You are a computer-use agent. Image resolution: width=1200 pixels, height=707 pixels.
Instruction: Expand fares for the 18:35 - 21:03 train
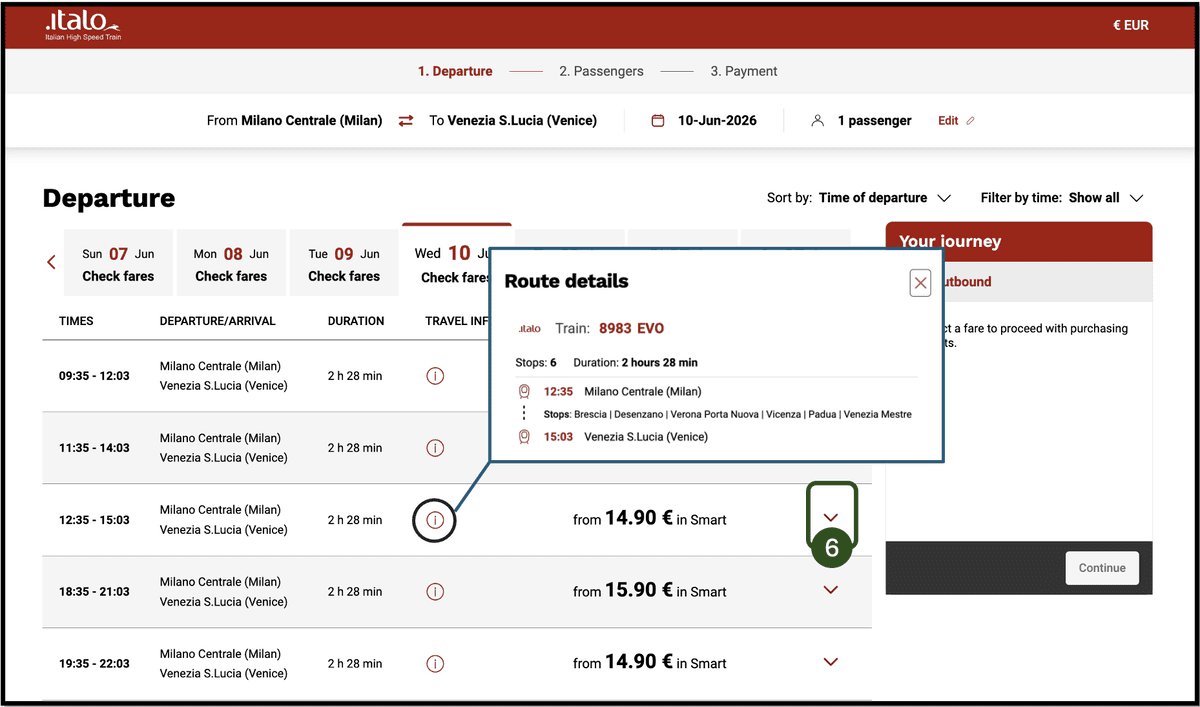pyautogui.click(x=830, y=590)
